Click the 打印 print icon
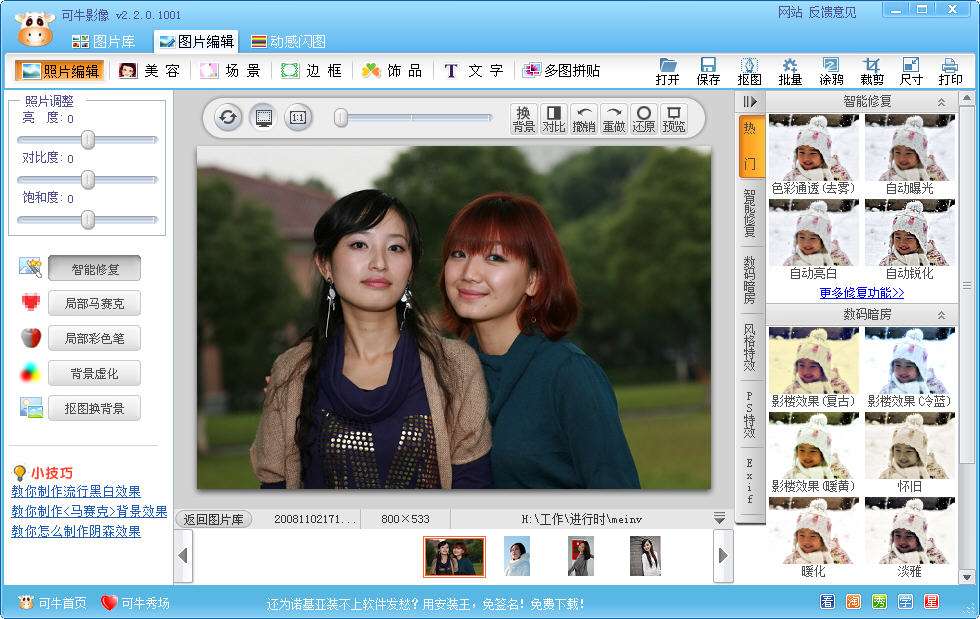 950,70
